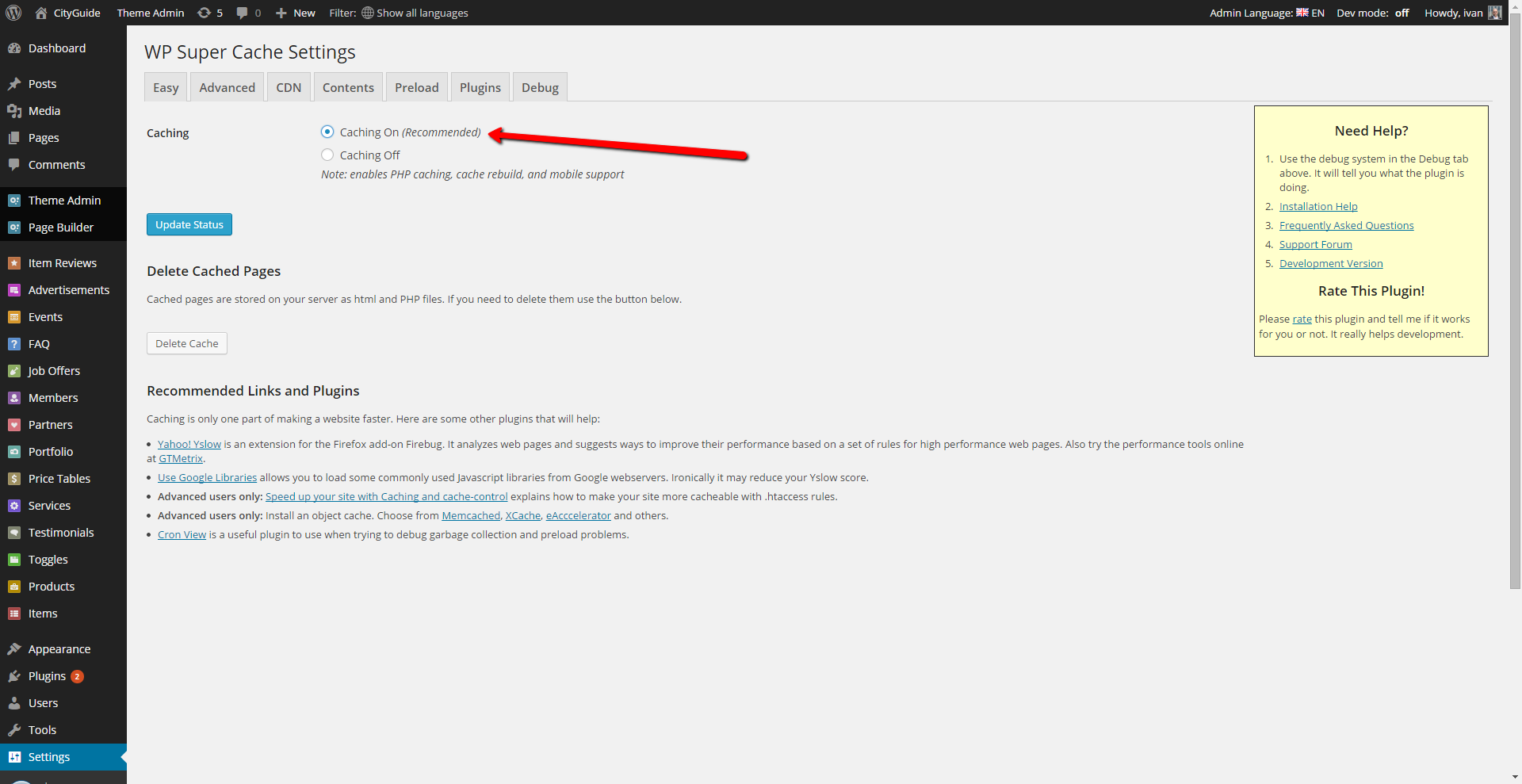Click the Media icon in sidebar
1522x784 pixels.
click(14, 111)
